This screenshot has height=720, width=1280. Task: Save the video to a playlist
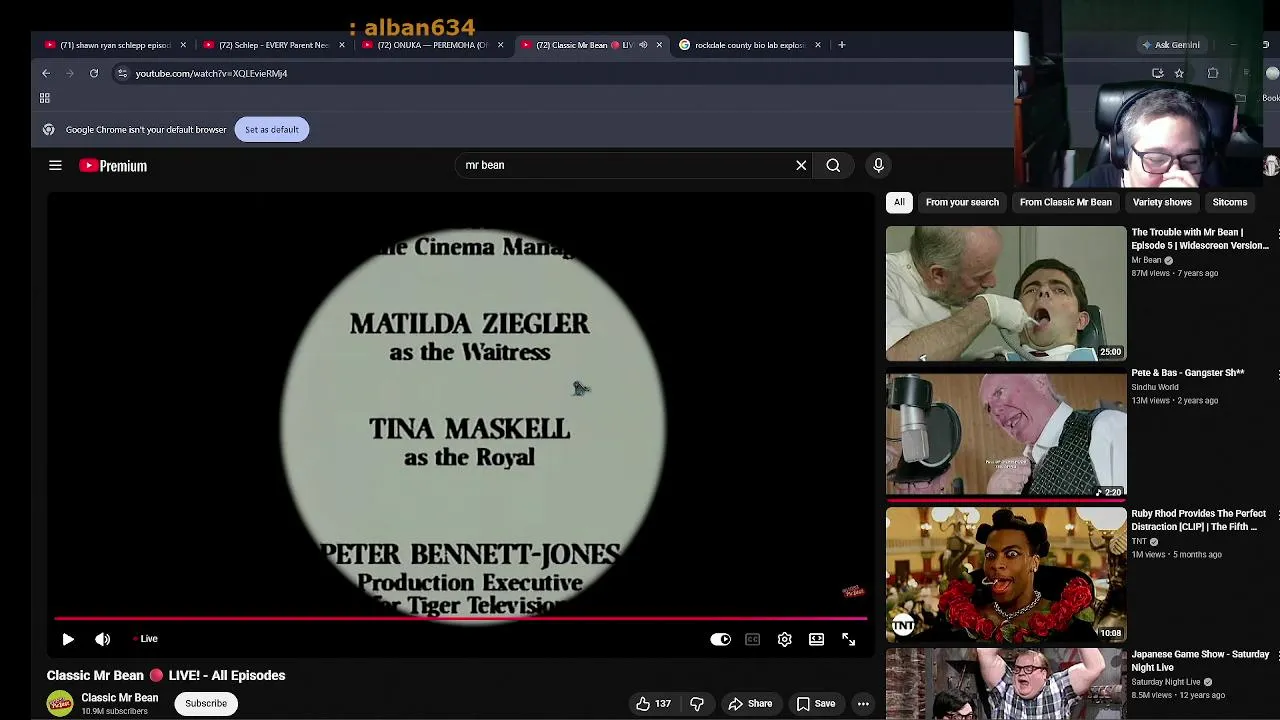[x=816, y=704]
